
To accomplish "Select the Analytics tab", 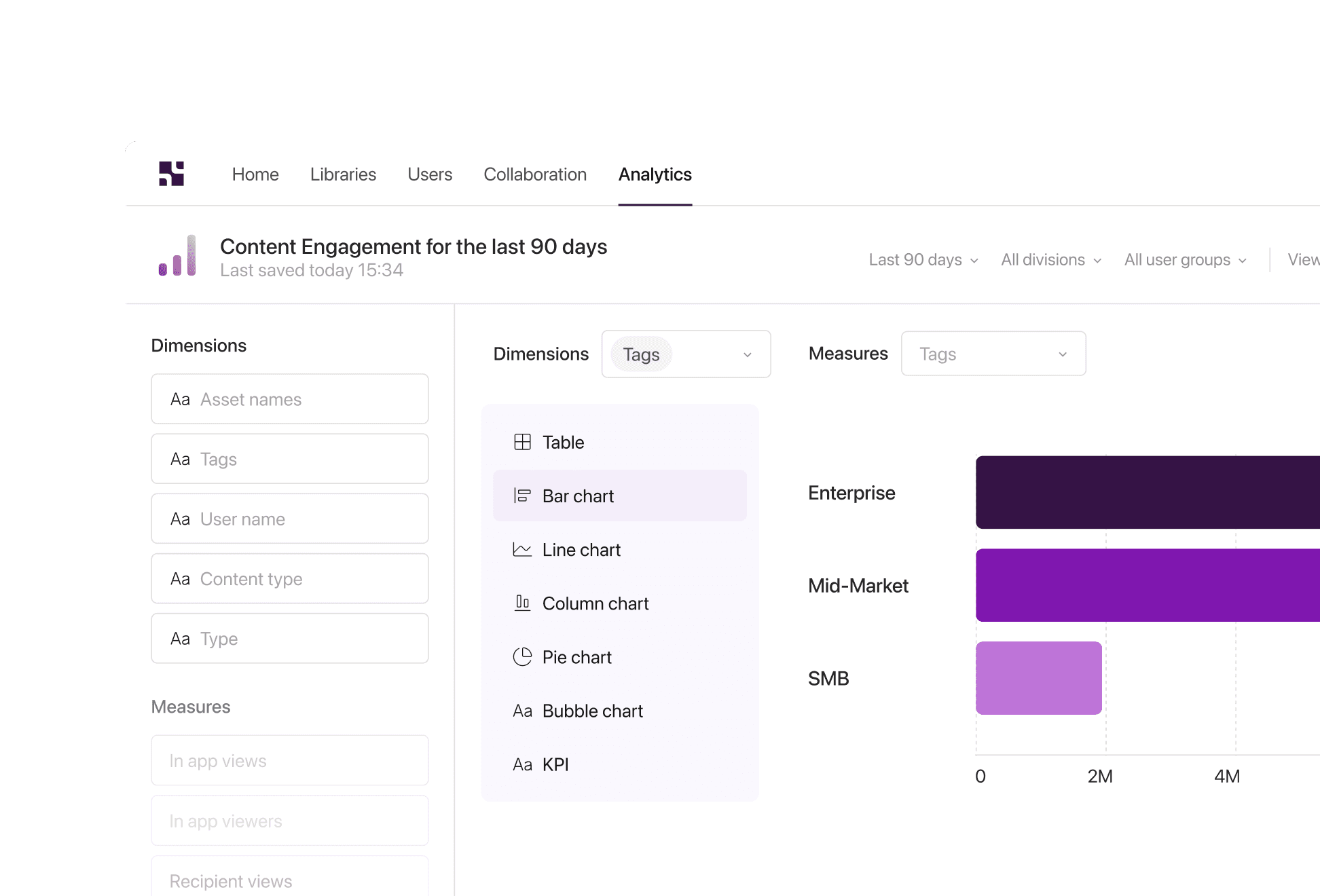I will (655, 174).
